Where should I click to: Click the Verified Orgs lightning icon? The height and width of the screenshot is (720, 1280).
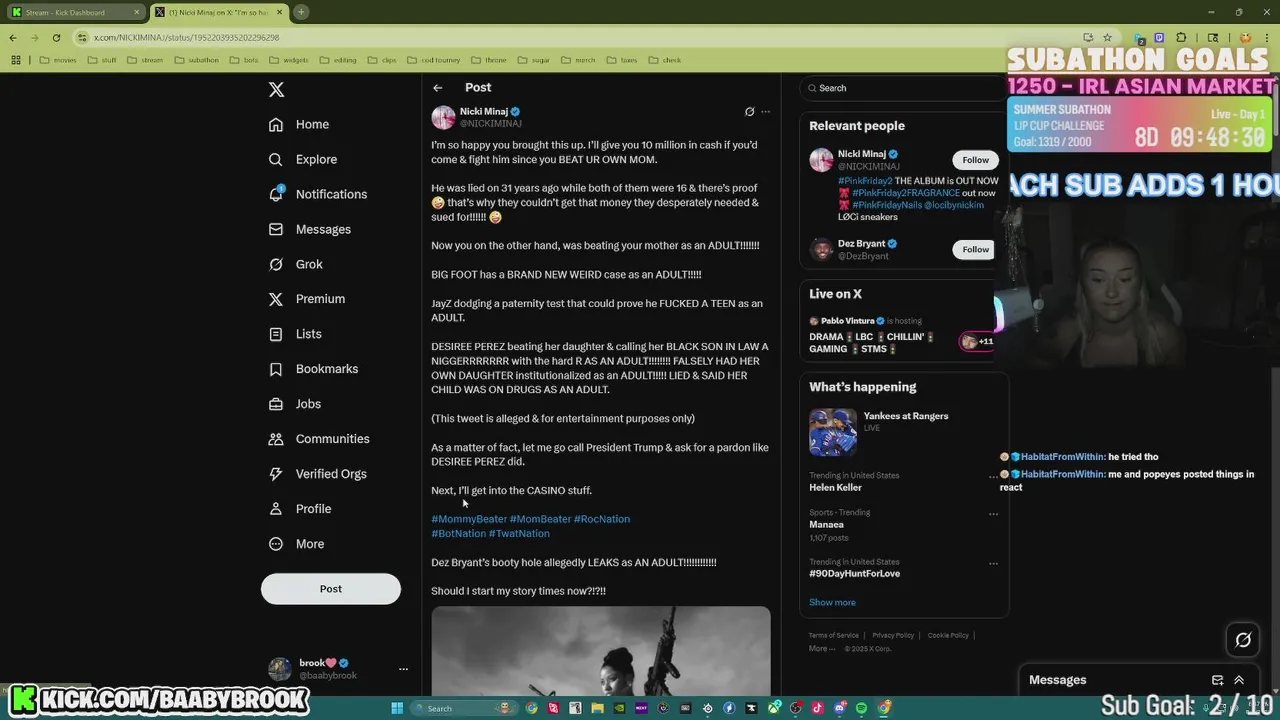pyautogui.click(x=276, y=474)
